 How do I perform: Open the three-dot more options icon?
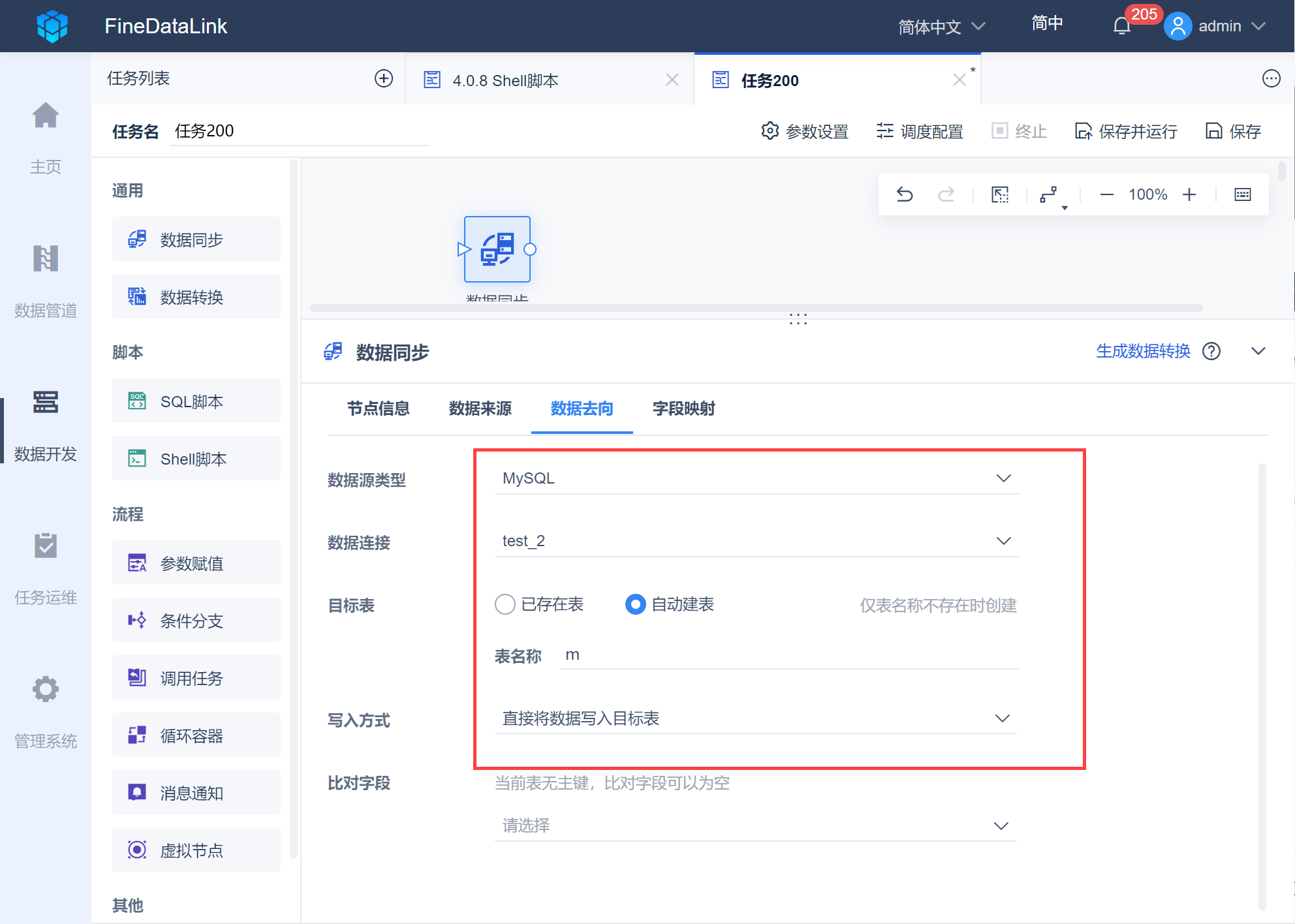[1271, 79]
